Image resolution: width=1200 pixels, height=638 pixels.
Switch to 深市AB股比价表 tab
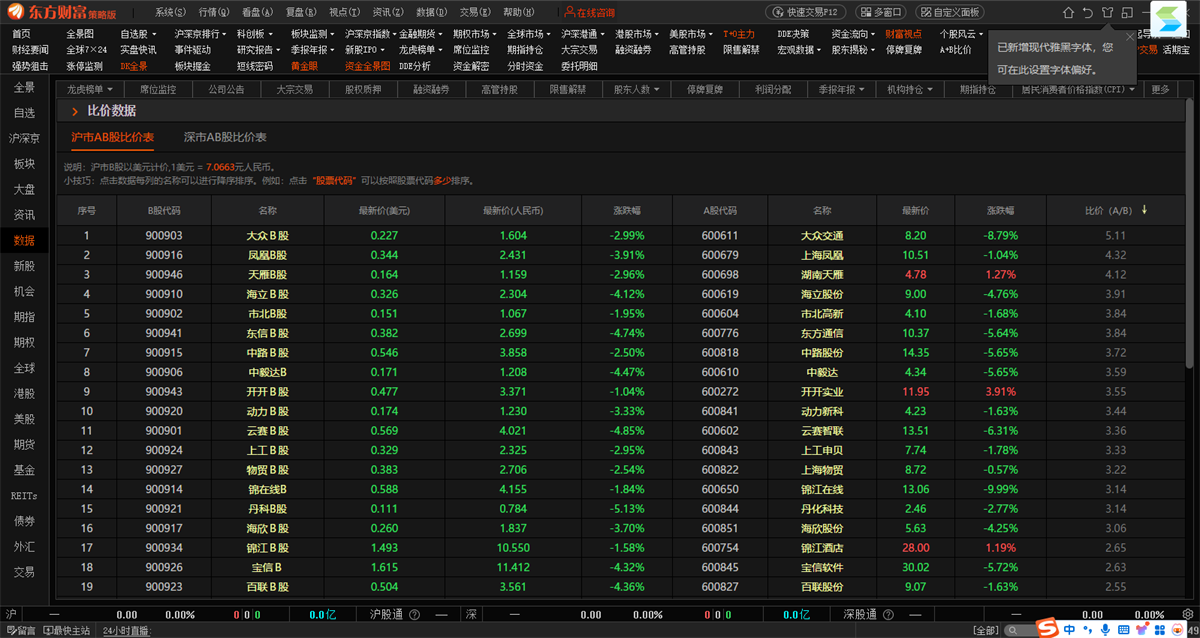click(225, 137)
